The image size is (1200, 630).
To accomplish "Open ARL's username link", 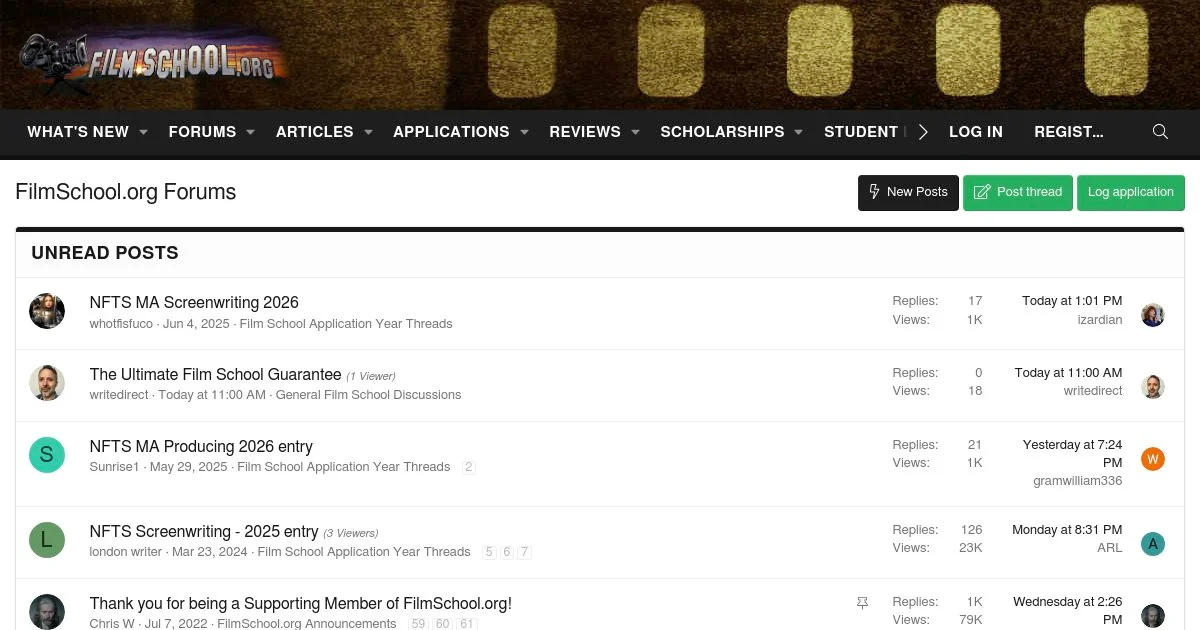I will click(x=1110, y=548).
